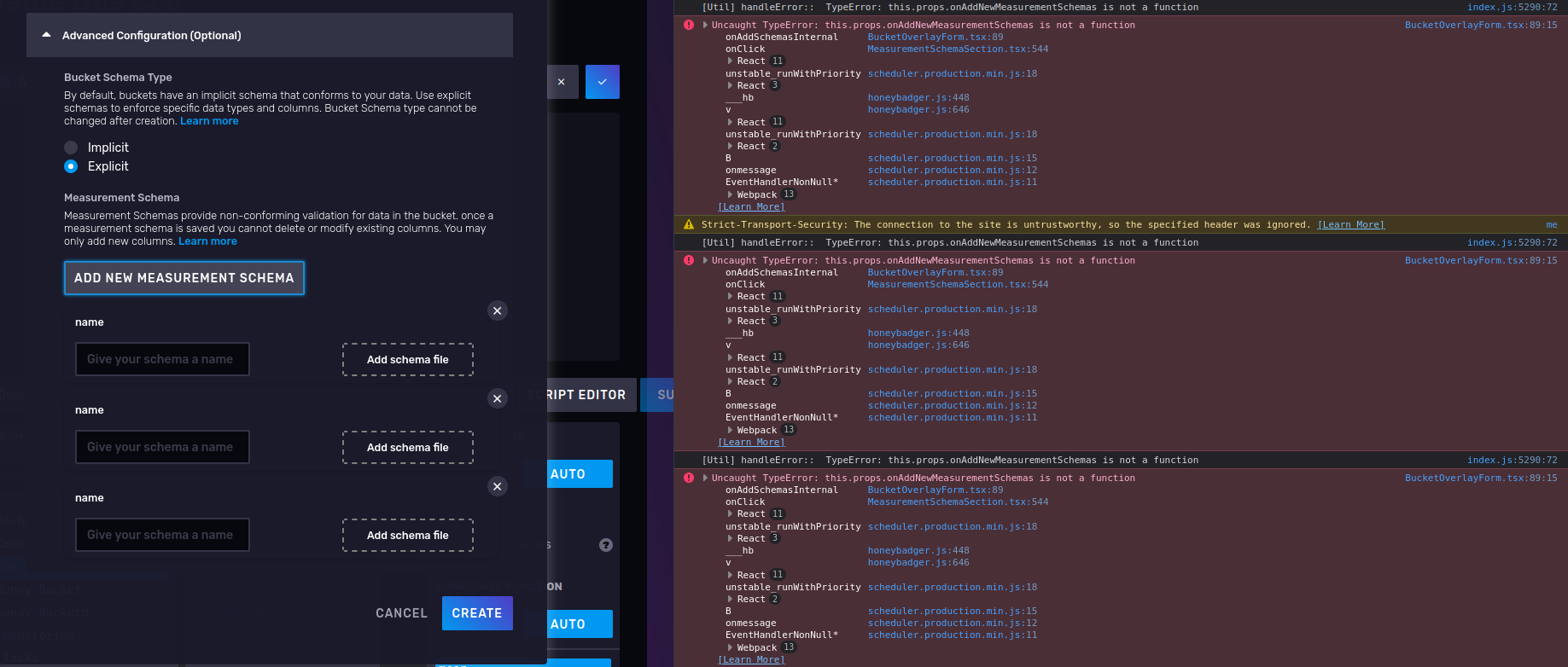The image size is (1568, 667).
Task: Click 'EventHandlerNonNull*' in first stack trace
Action: pyautogui.click(x=782, y=182)
